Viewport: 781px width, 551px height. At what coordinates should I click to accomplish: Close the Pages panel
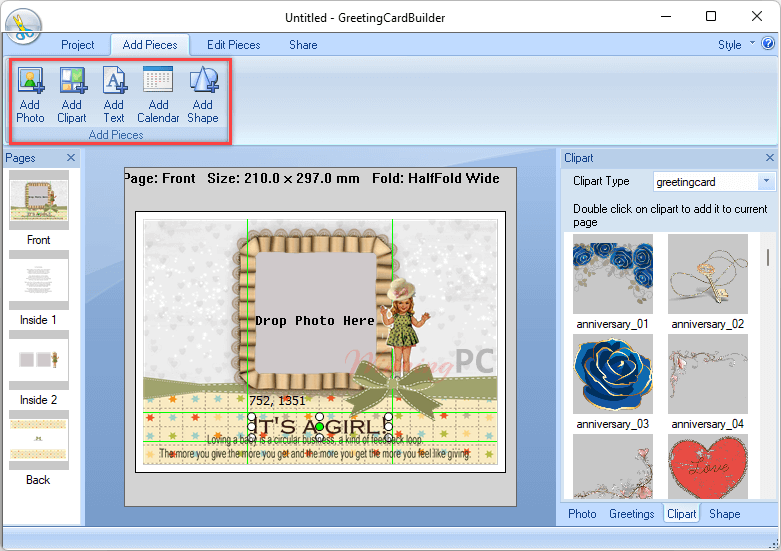71,157
